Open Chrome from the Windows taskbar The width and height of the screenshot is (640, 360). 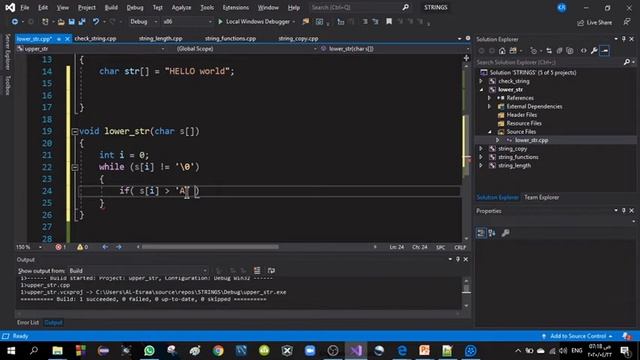(x=218, y=350)
